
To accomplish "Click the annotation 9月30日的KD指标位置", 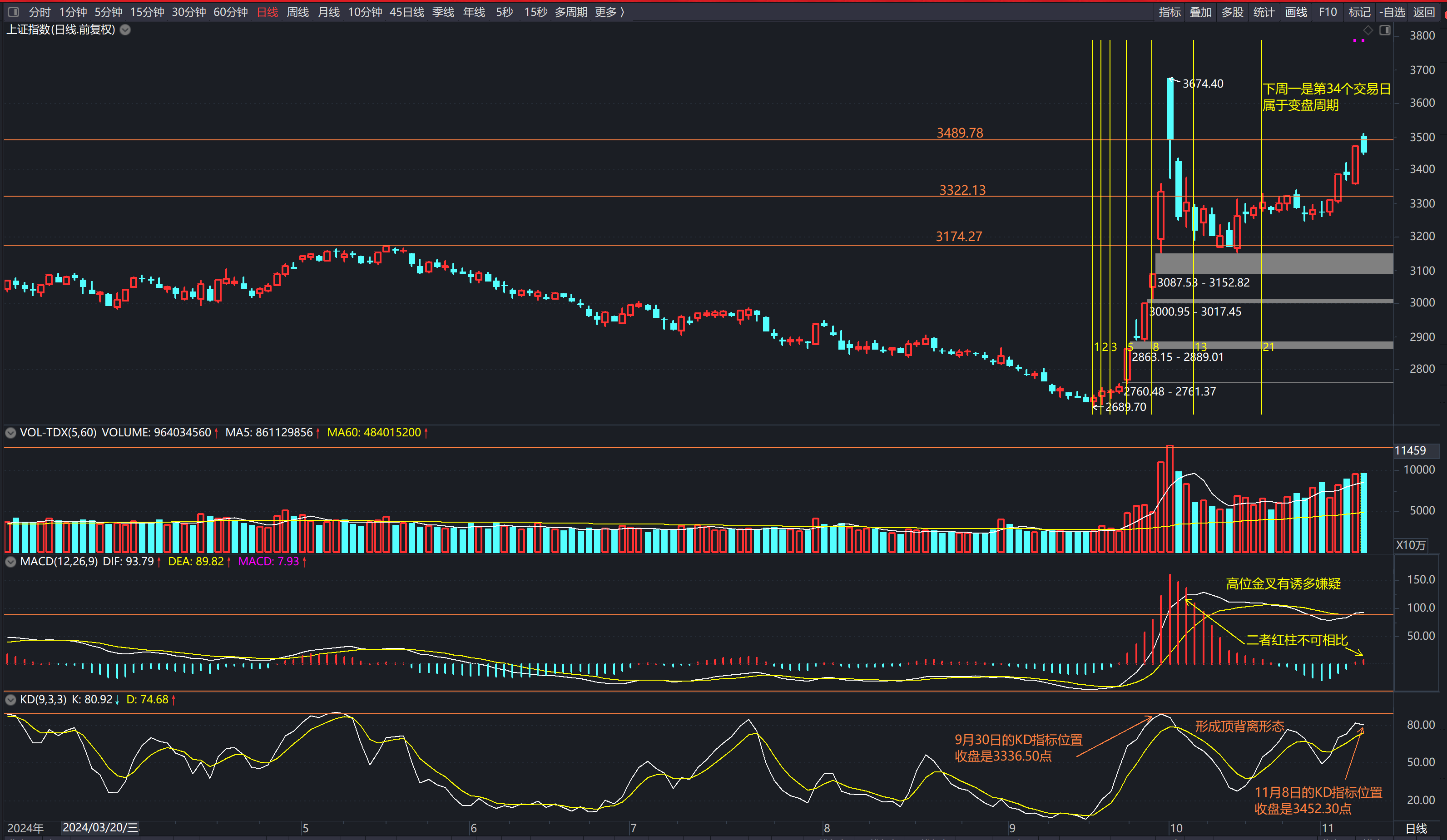I will click(x=1018, y=740).
